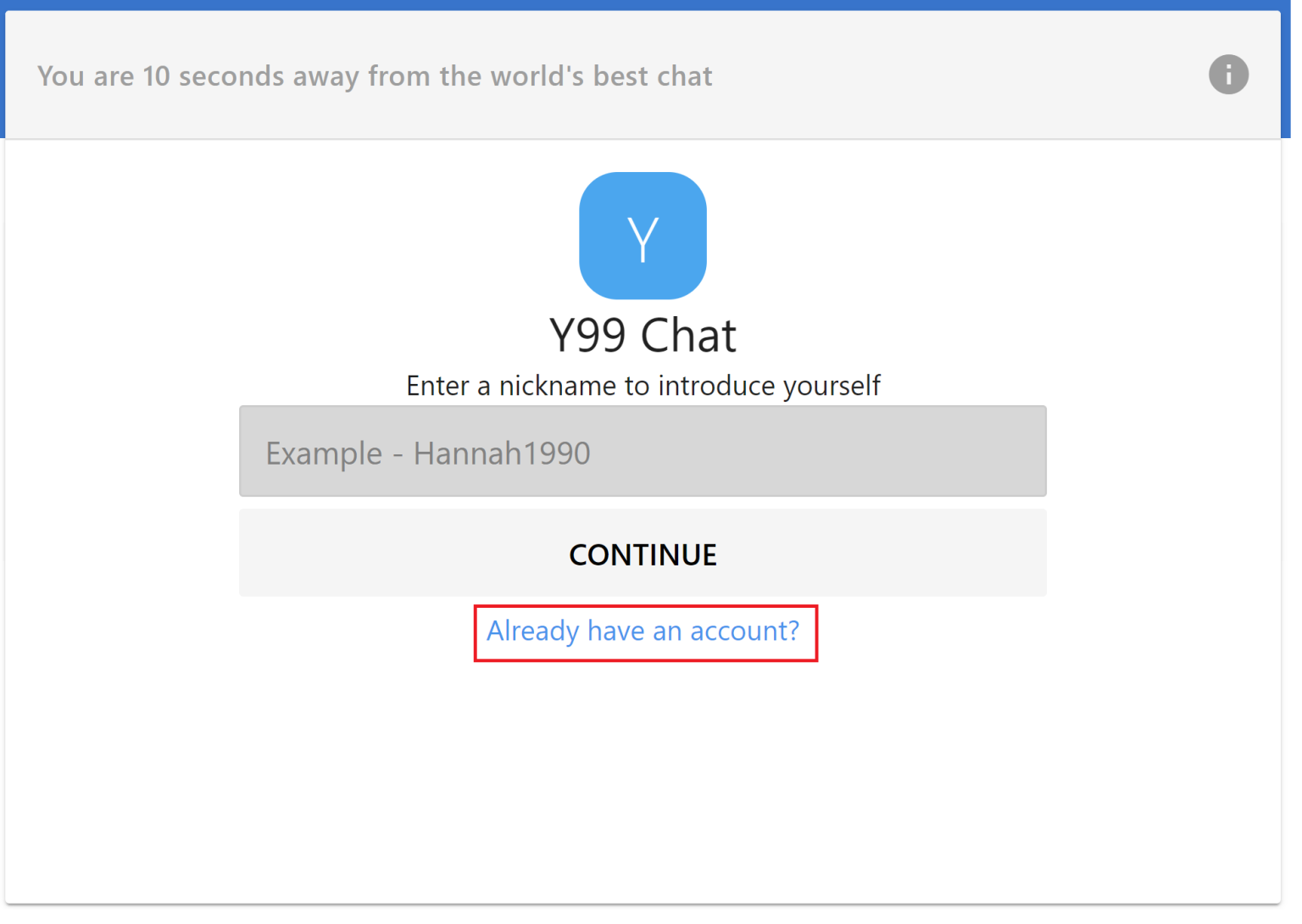This screenshot has height=924, width=1302.
Task: Focus the Example - Hannah1990 text box
Action: tap(643, 451)
